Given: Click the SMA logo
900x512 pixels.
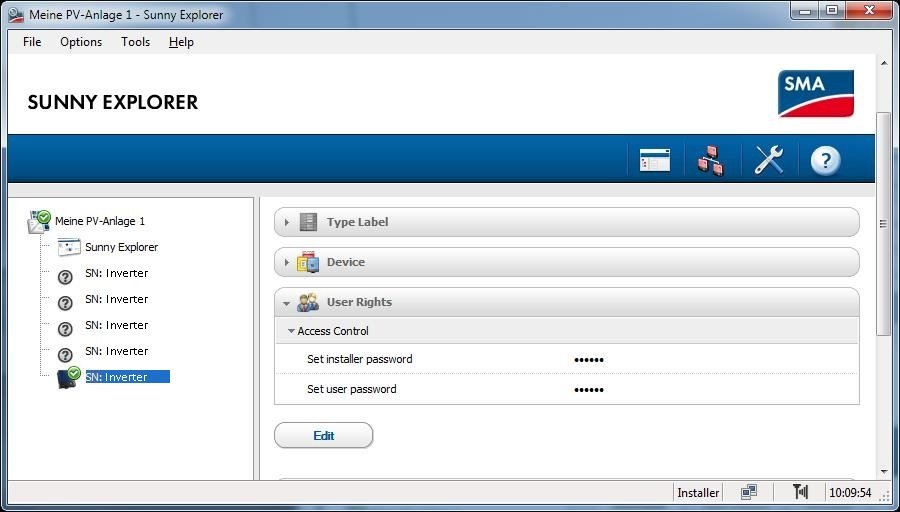Looking at the screenshot, I should [816, 94].
